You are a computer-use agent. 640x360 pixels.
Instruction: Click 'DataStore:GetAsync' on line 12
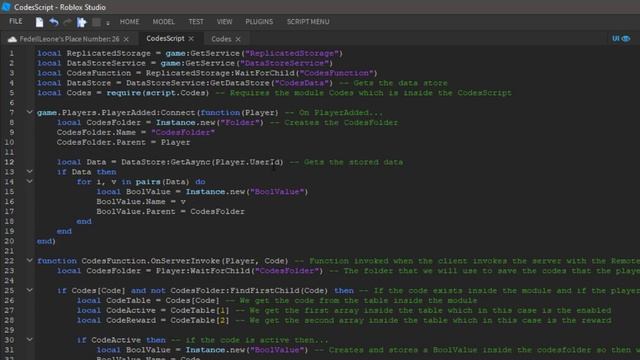pyautogui.click(x=166, y=162)
